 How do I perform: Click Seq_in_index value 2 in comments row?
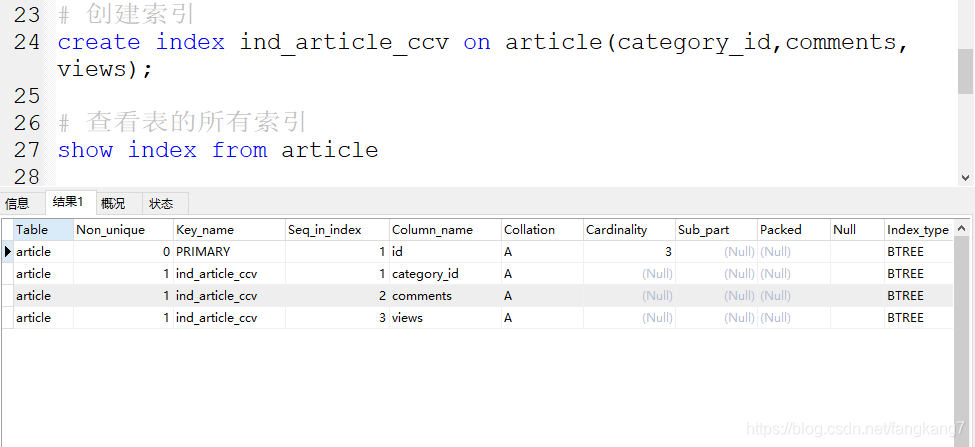point(338,295)
